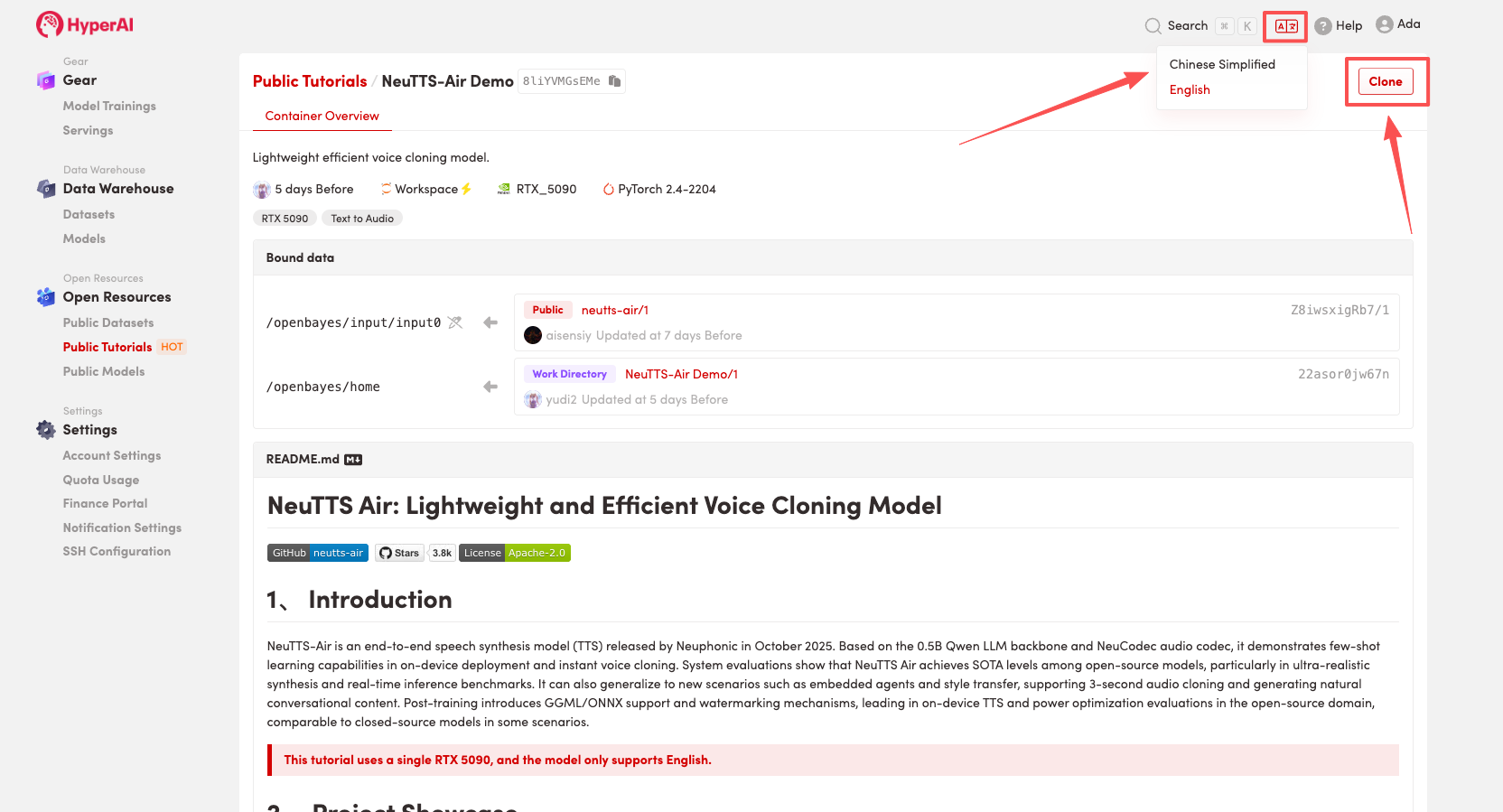Click the Open Resources section icon
1503x812 pixels.
coord(46,297)
